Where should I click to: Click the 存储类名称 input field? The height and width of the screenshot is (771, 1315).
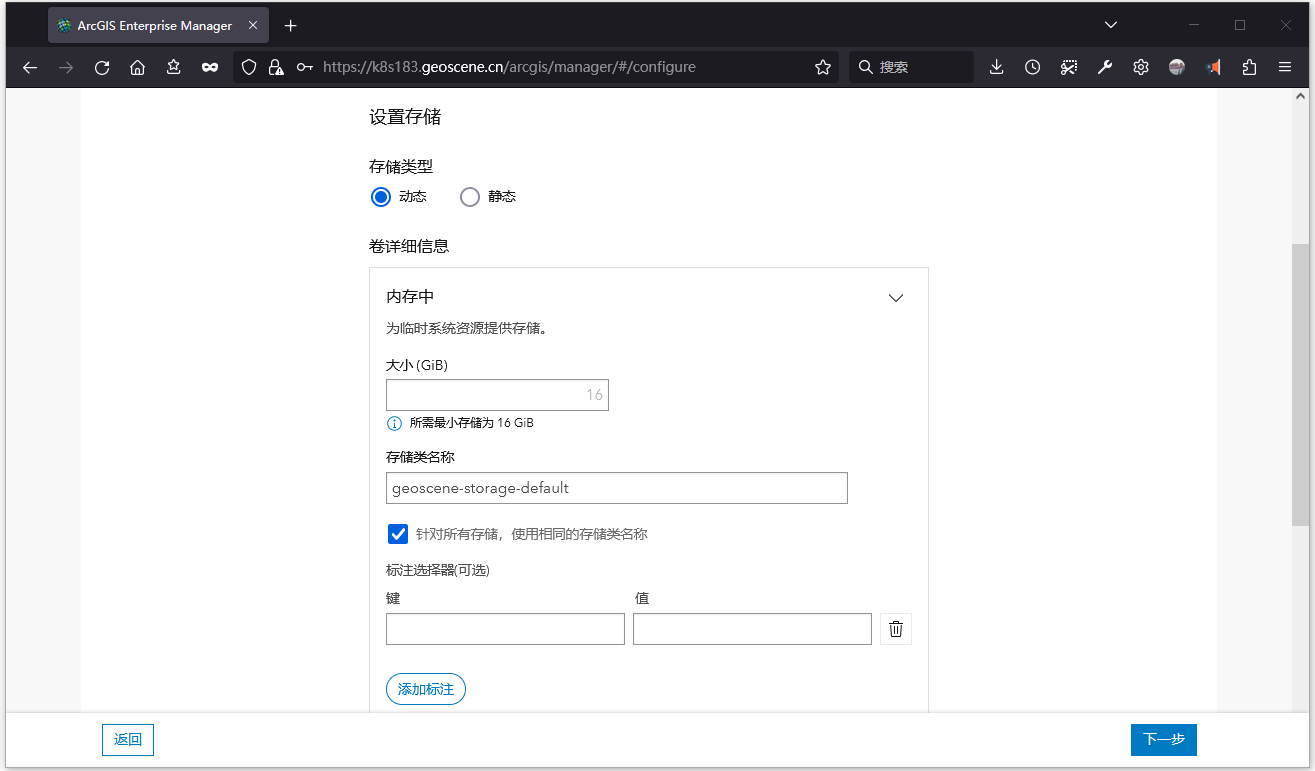click(617, 488)
